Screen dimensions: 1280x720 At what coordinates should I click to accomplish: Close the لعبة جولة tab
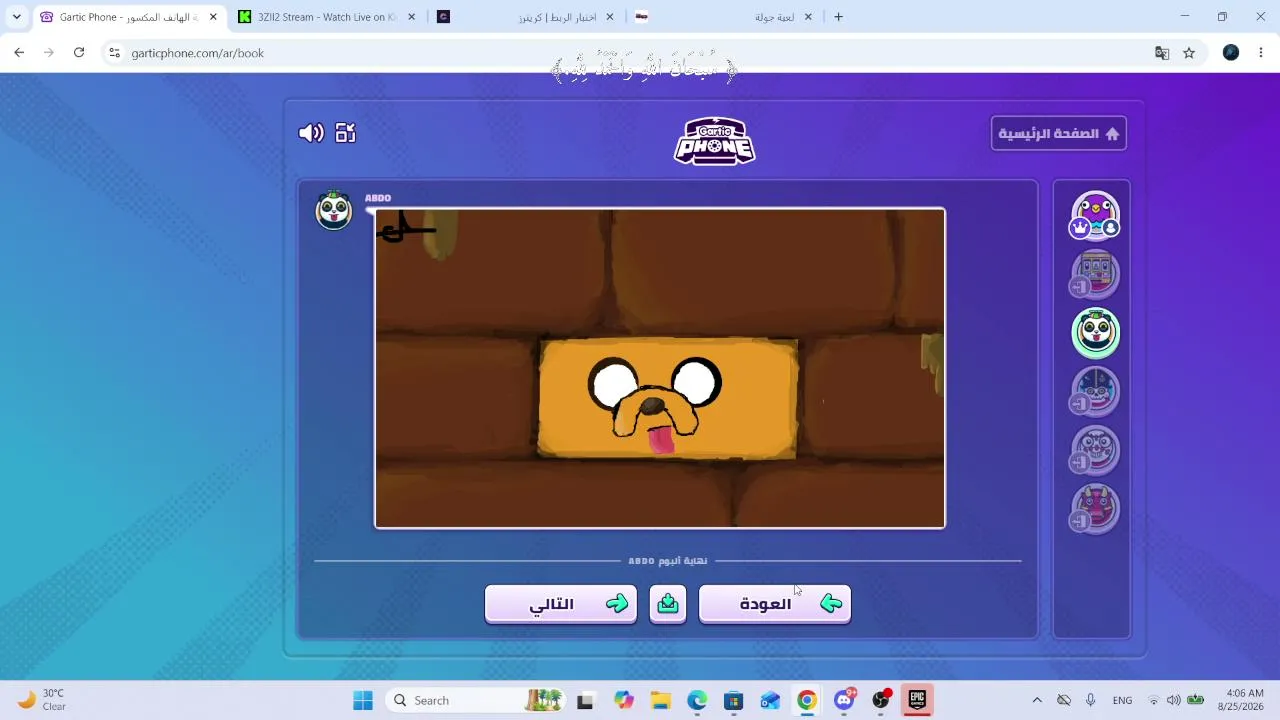(808, 17)
